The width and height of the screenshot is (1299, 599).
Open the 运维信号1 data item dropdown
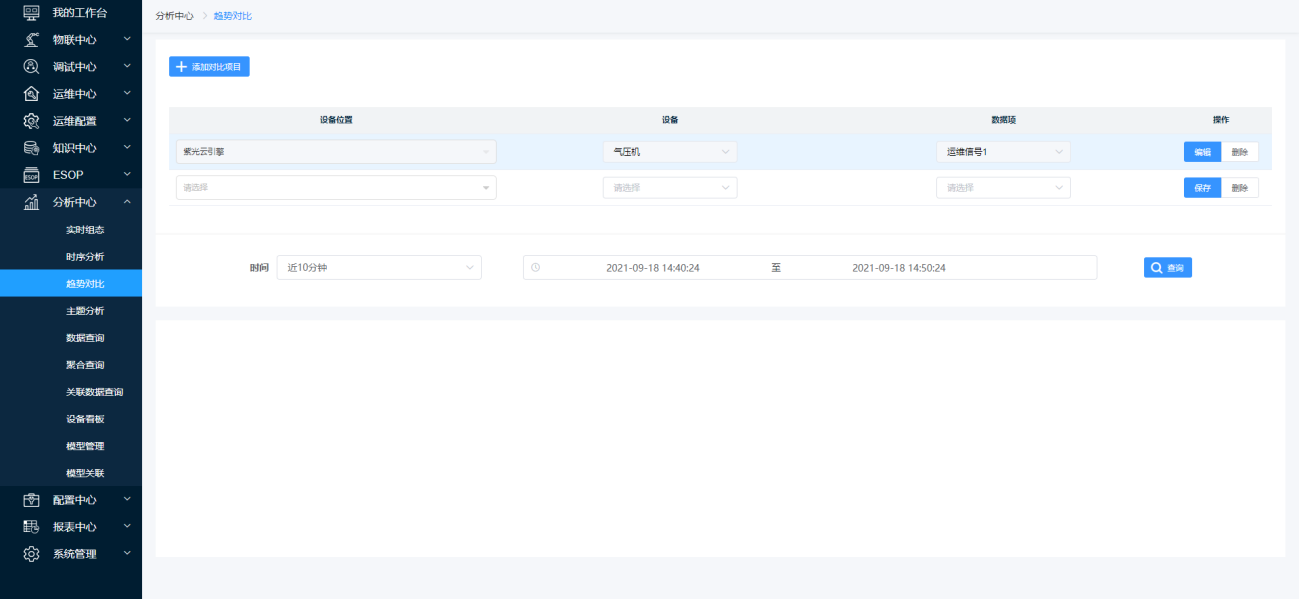point(1003,152)
